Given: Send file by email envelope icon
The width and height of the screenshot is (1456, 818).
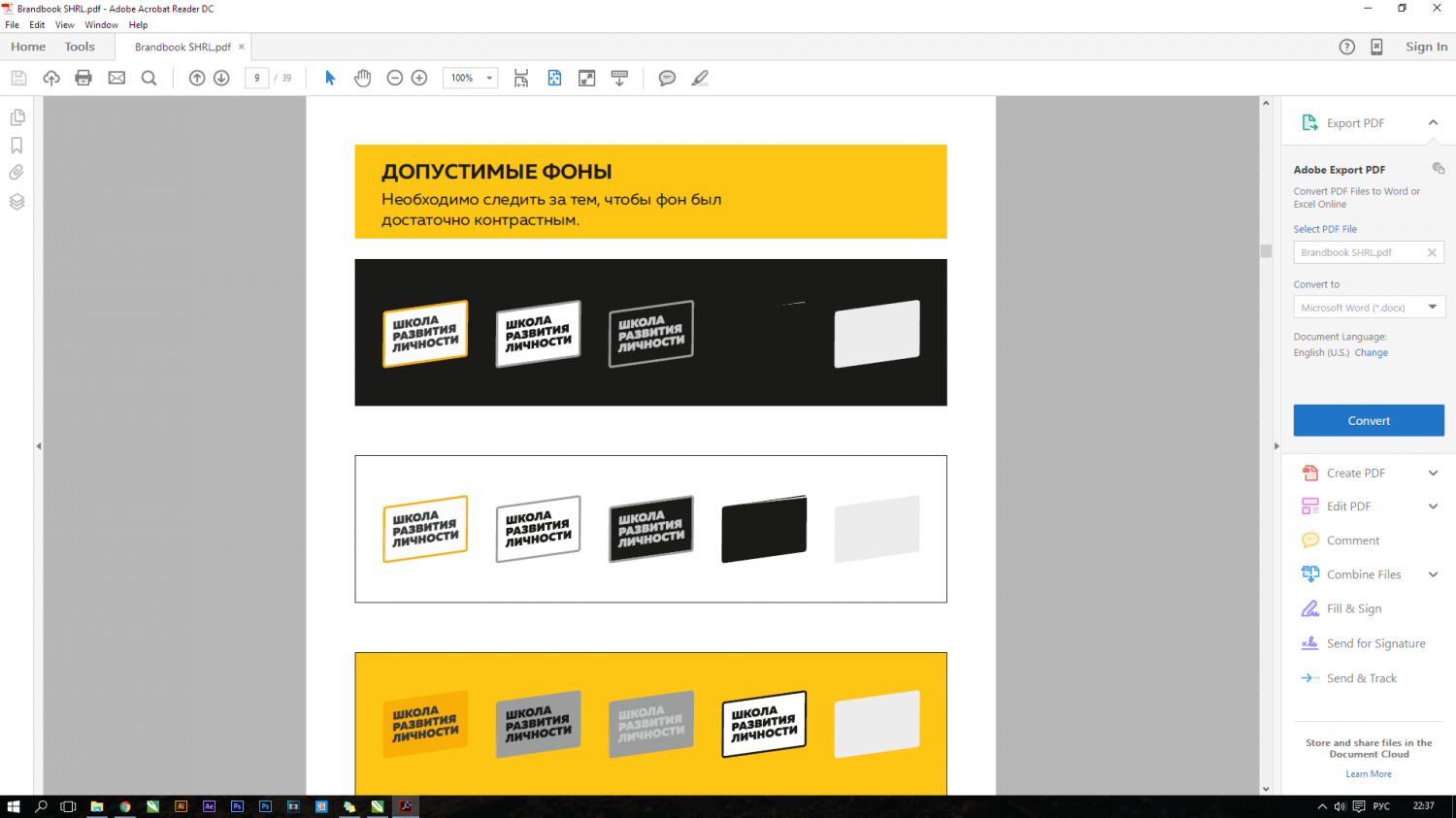Looking at the screenshot, I should (116, 78).
